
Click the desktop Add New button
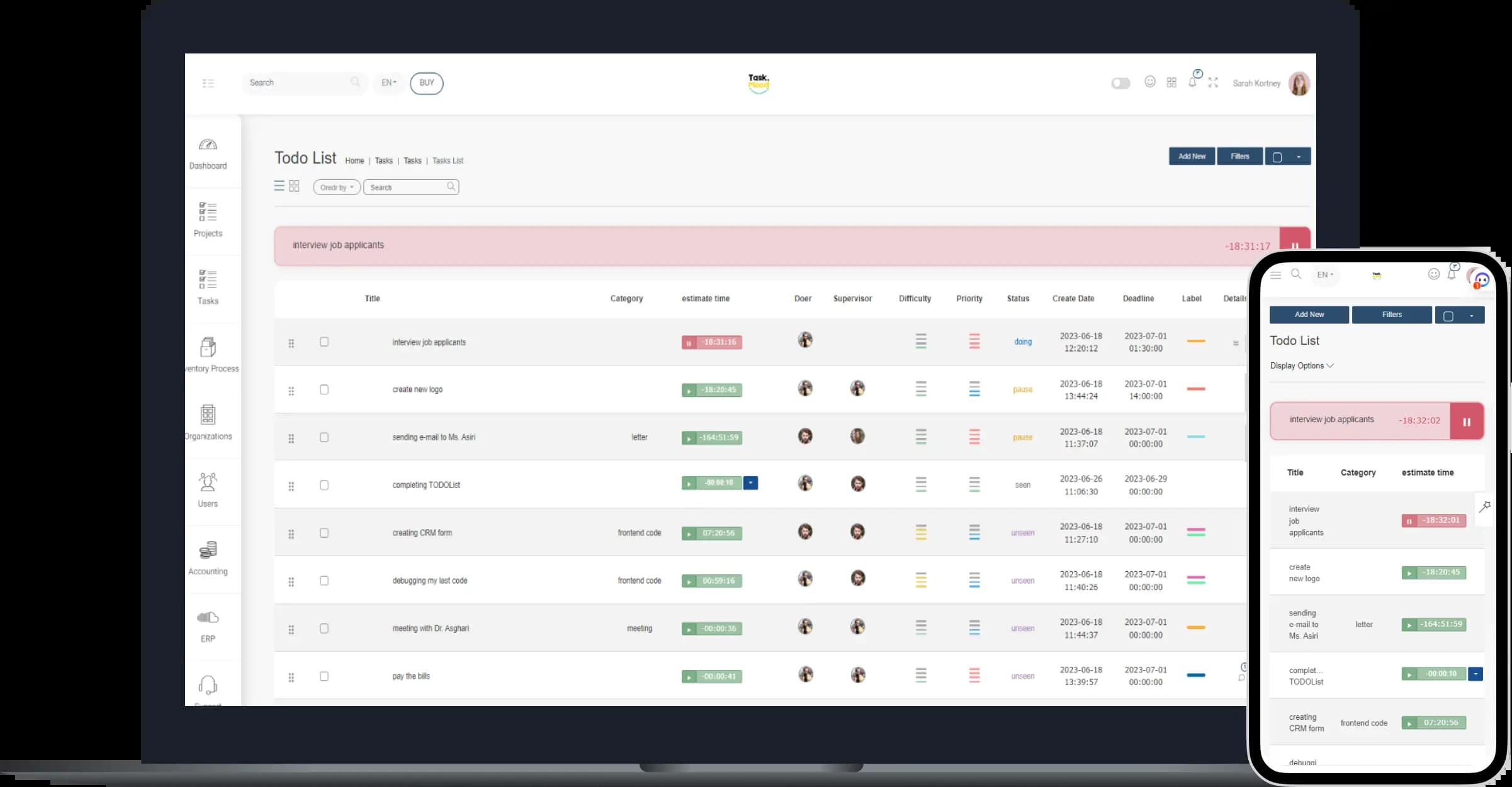(1192, 157)
